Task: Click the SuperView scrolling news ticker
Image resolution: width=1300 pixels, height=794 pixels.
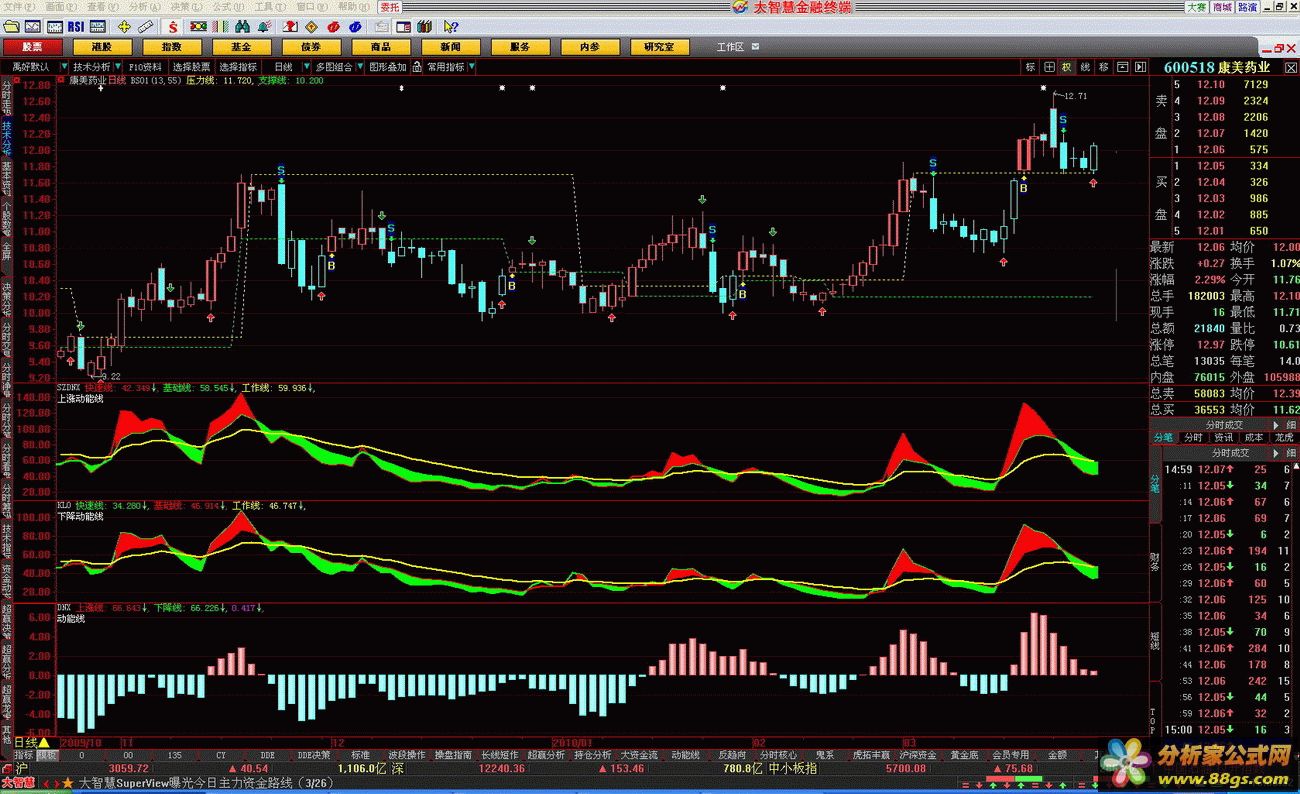Action: (x=205, y=784)
